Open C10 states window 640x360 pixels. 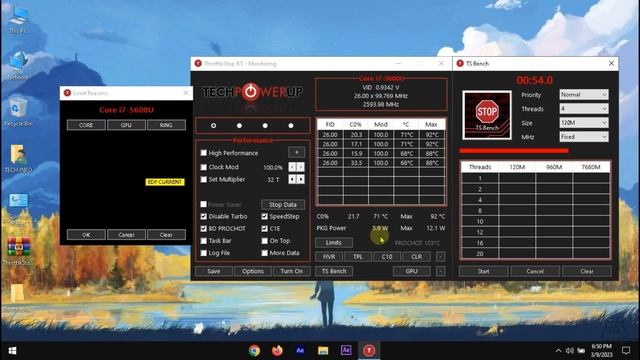387,257
